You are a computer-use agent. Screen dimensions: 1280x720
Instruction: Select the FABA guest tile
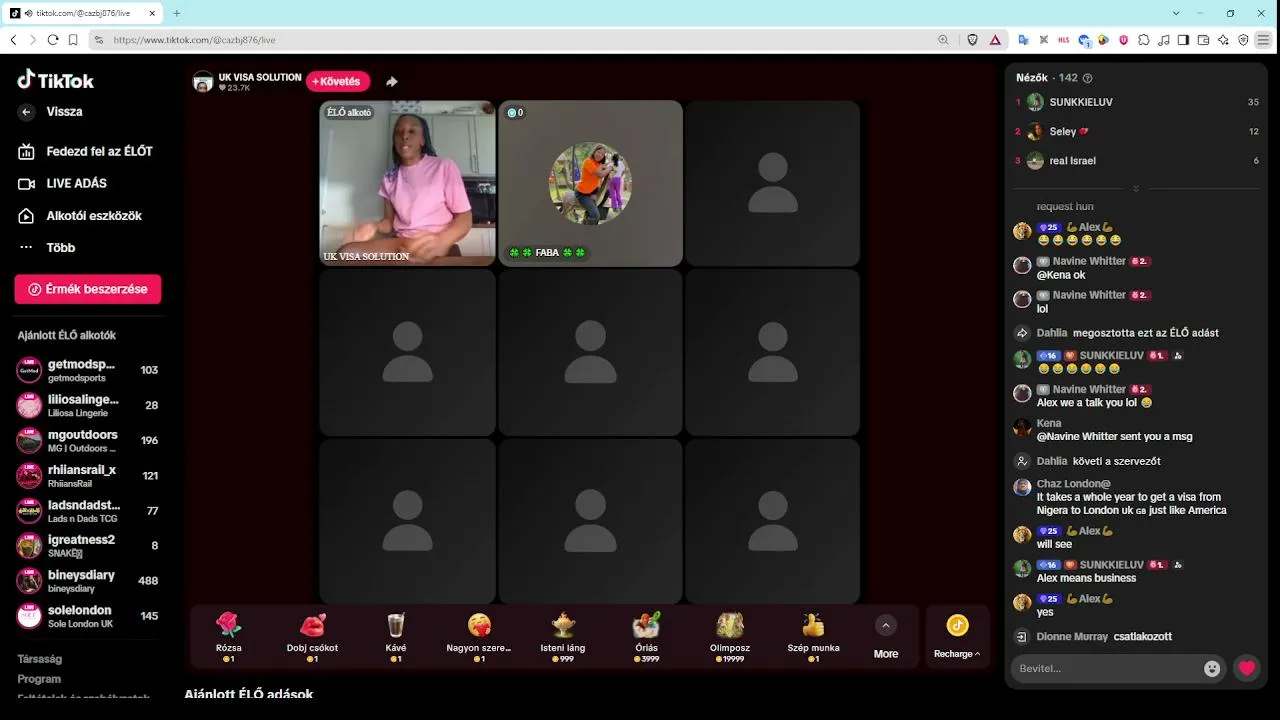point(590,183)
